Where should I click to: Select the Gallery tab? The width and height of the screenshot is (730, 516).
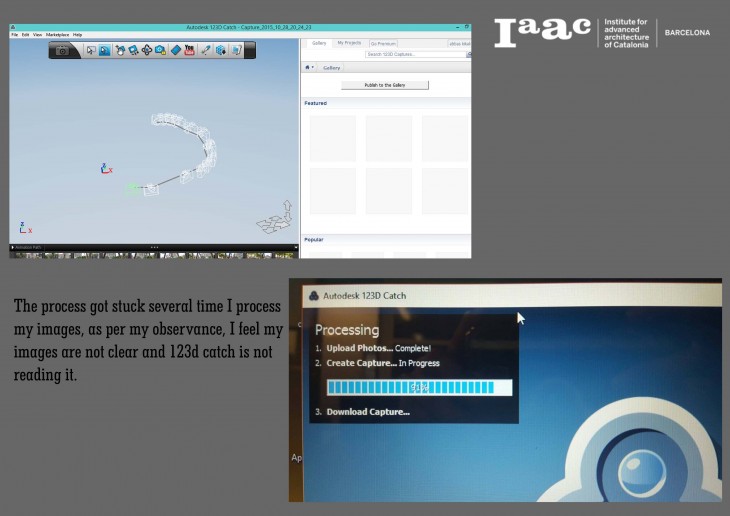(319, 43)
